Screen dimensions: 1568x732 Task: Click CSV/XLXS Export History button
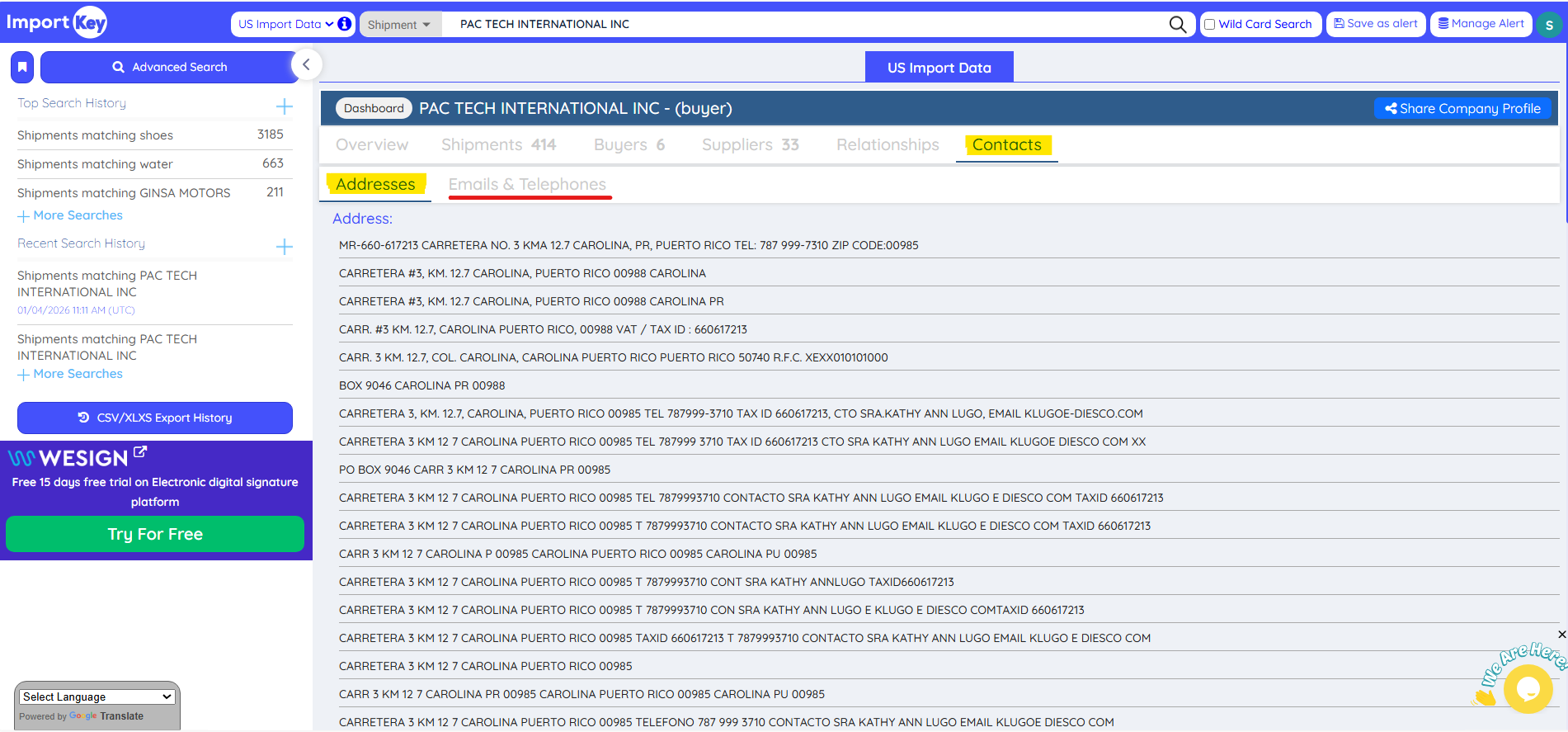point(155,418)
